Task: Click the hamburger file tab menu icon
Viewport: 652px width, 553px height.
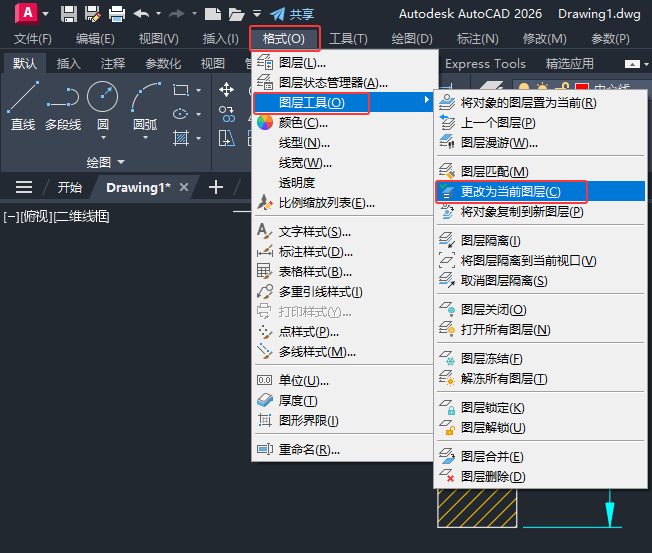Action: coord(24,187)
